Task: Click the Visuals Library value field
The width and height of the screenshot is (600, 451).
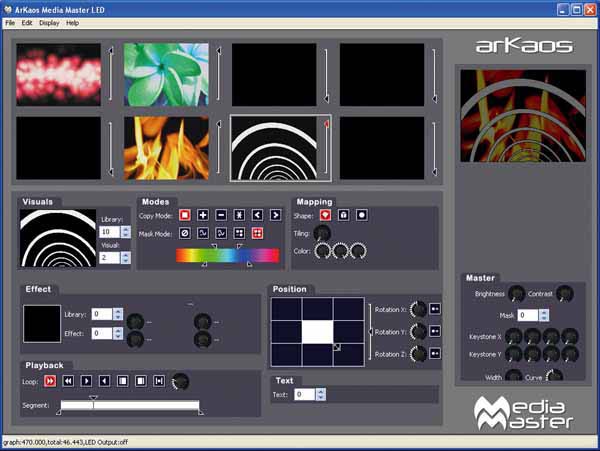Action: 110,232
